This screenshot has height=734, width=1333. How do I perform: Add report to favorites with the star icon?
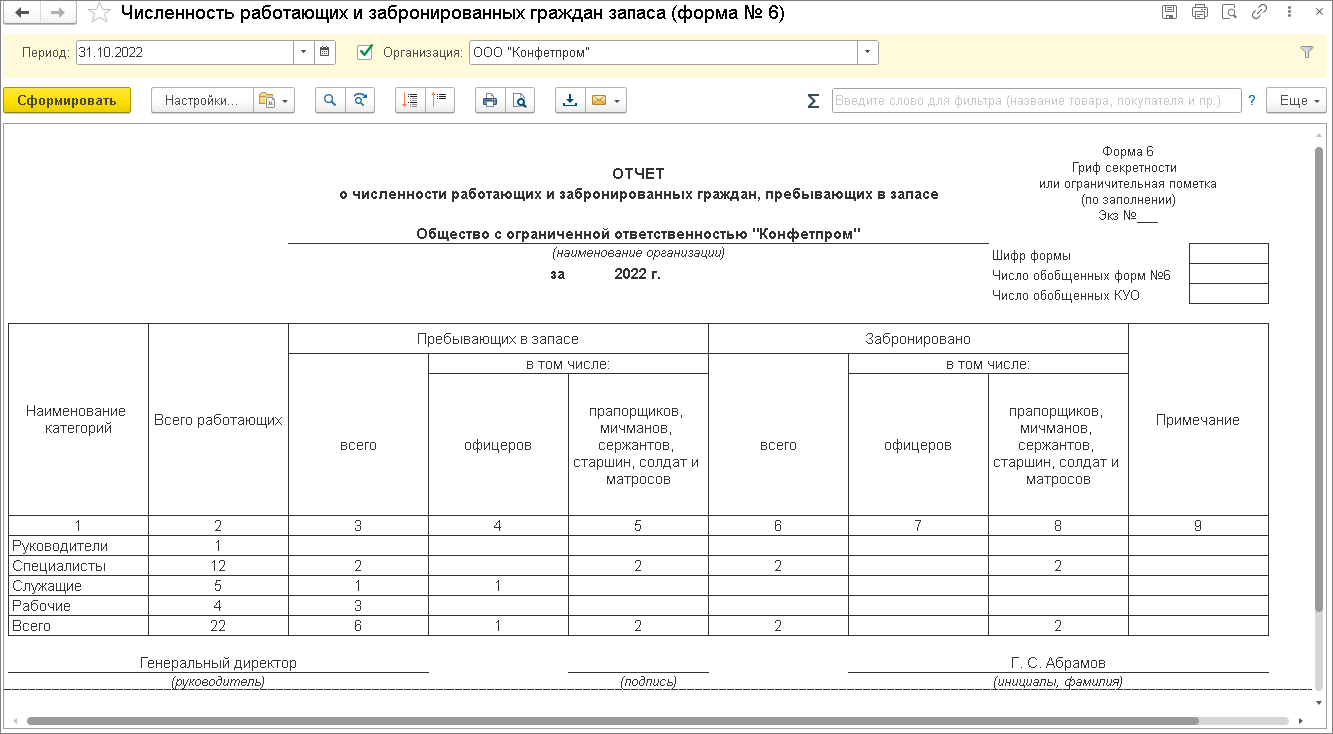point(99,13)
